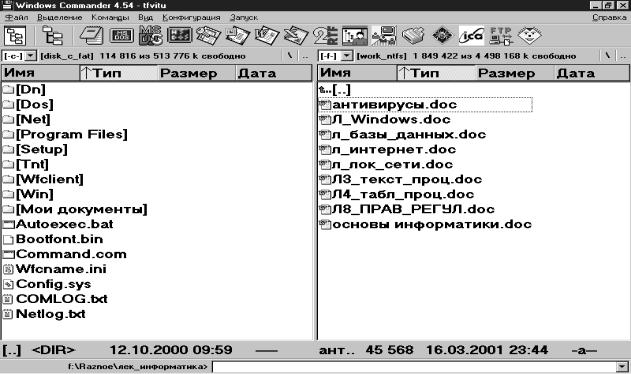
Task: Sort right panel by Дата column
Action: [x=591, y=73]
